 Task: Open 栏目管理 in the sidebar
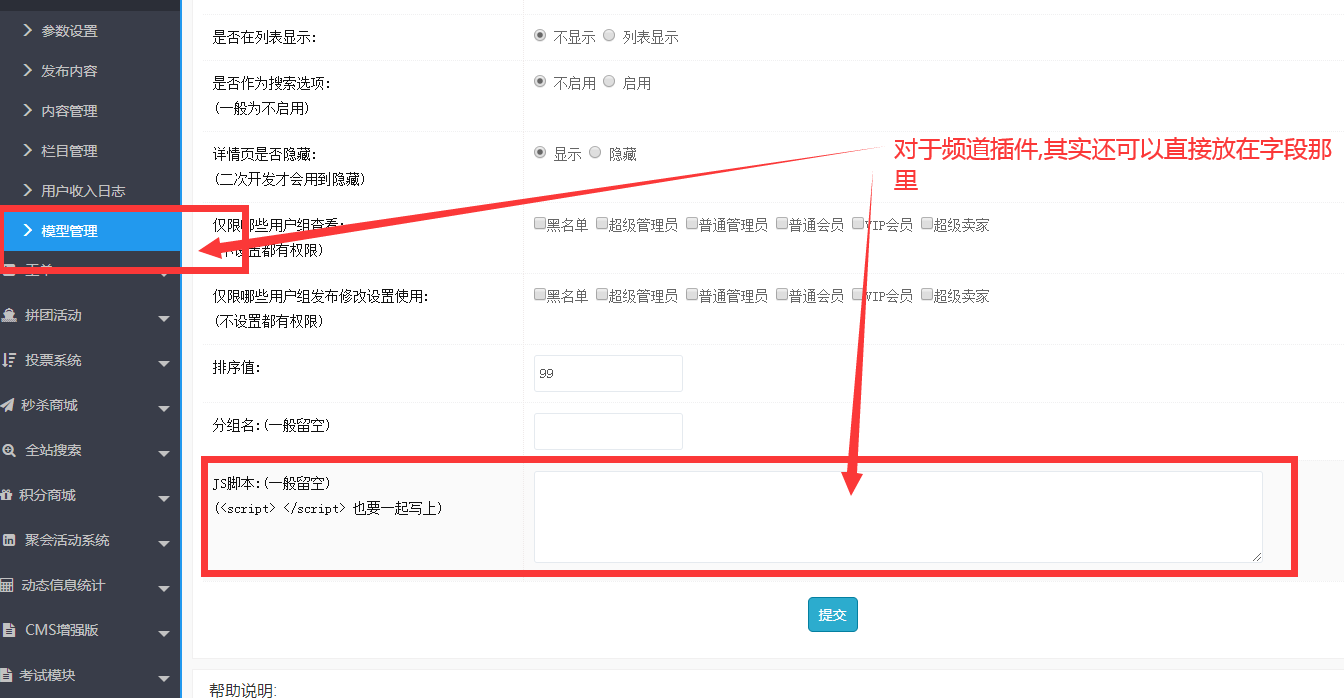[69, 151]
